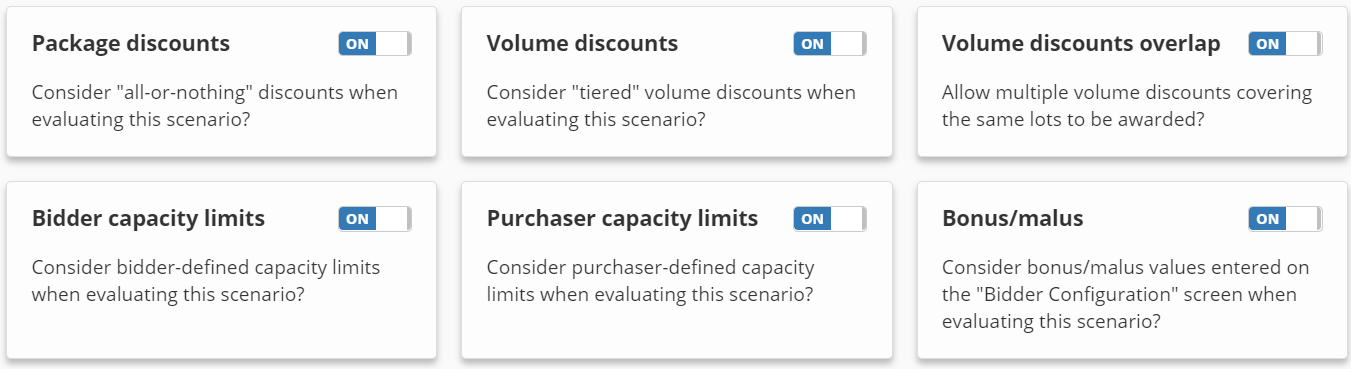Disable the Purchaser capacity limits toggle
The width and height of the screenshot is (1351, 369).
tap(830, 219)
